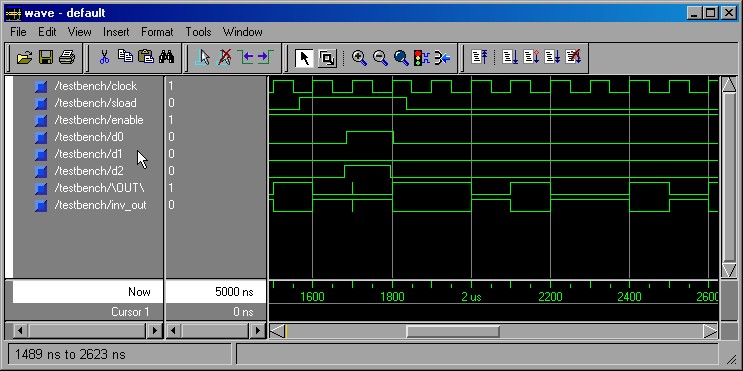Screen dimensions: 743x371
Task: Click the Cursor 1 time value field
Action: pos(216,312)
